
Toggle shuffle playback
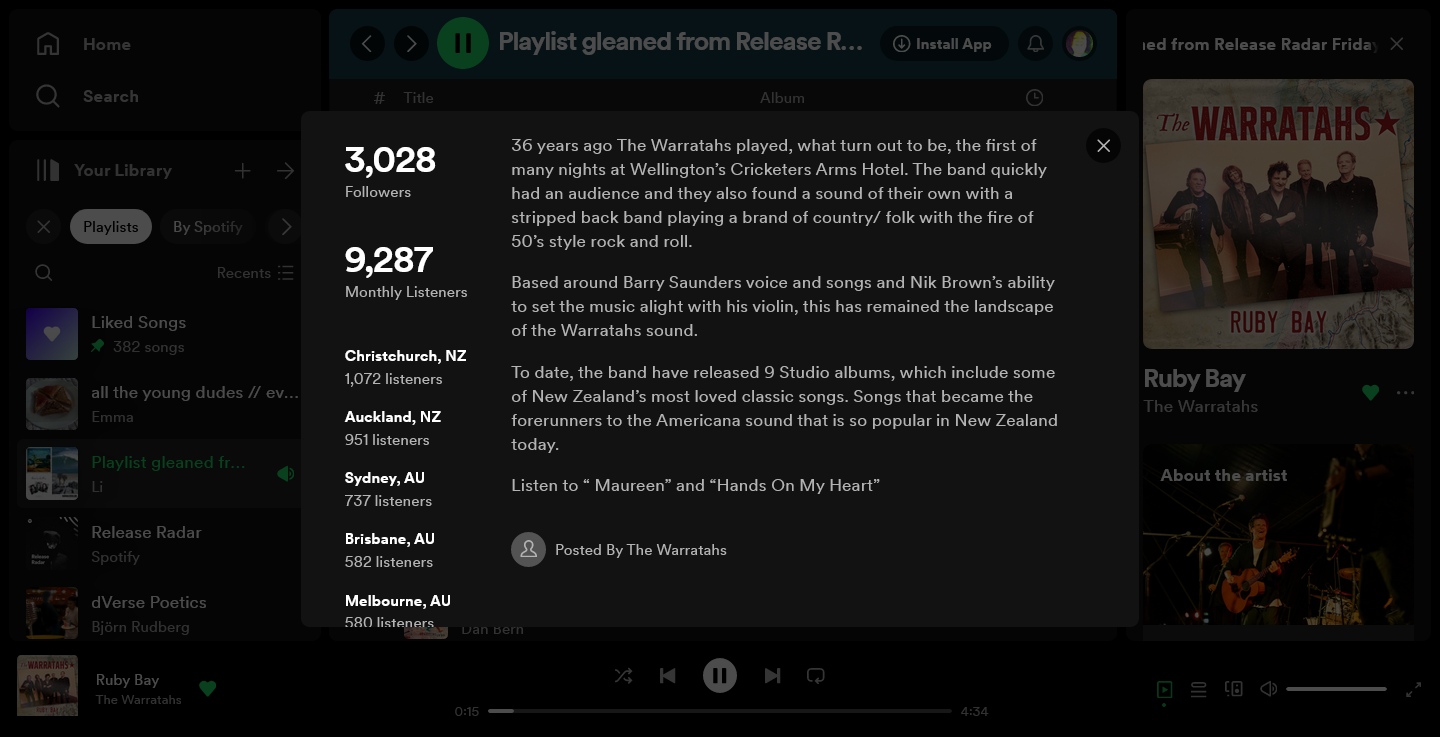(x=623, y=676)
